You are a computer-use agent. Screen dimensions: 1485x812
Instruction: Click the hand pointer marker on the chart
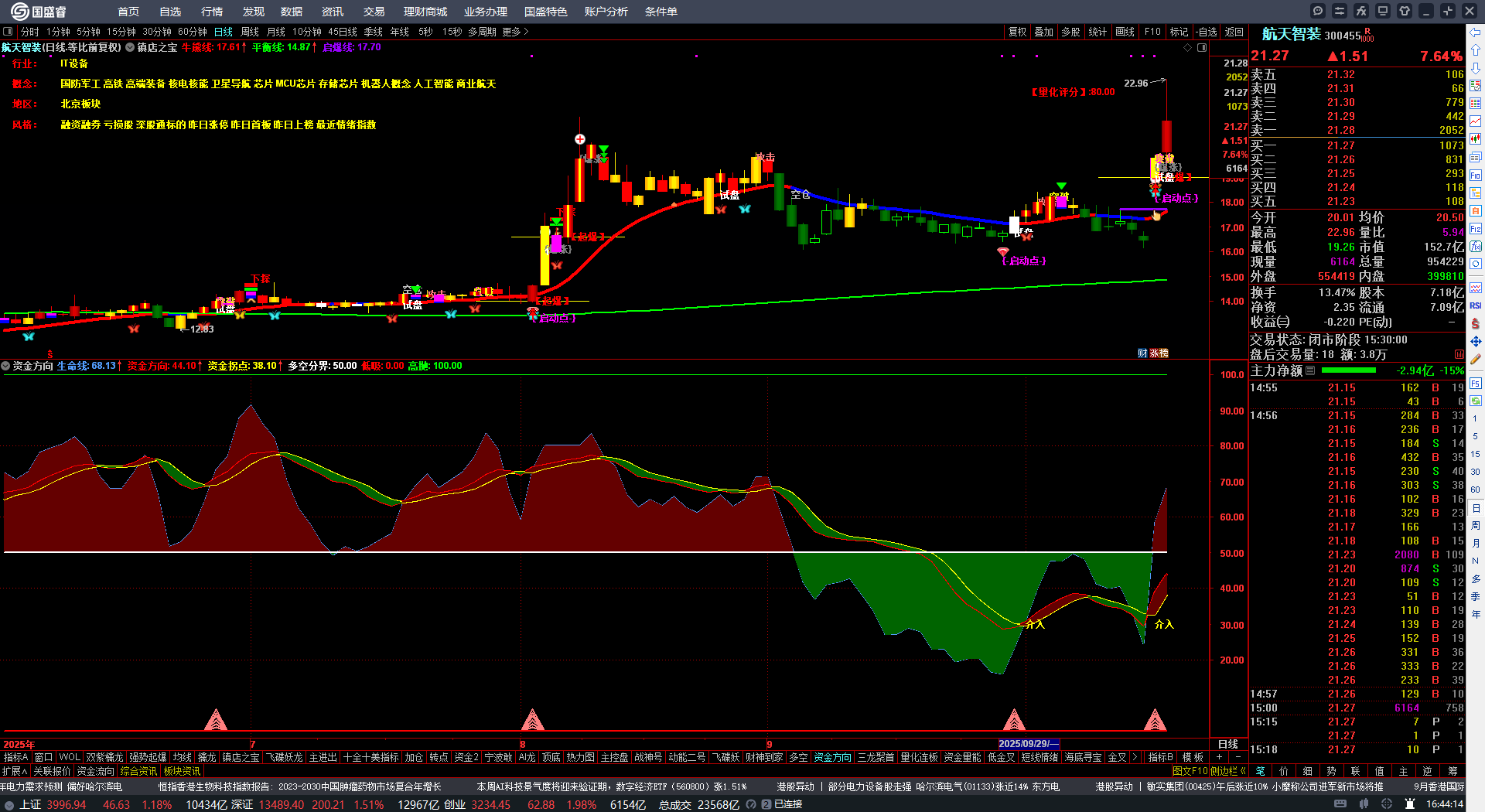(1157, 215)
